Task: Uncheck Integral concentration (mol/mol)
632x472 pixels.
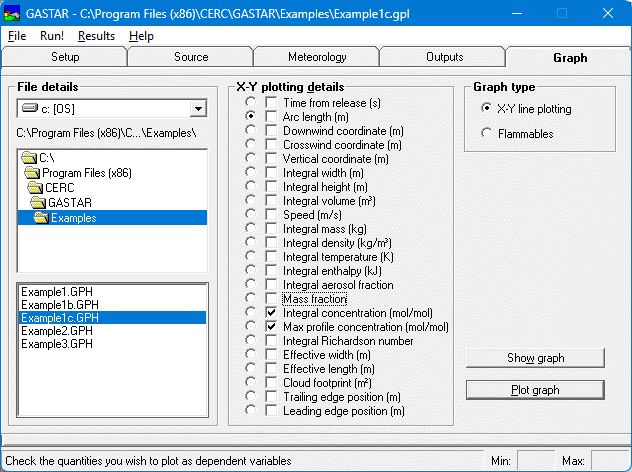Action: pyautogui.click(x=271, y=313)
